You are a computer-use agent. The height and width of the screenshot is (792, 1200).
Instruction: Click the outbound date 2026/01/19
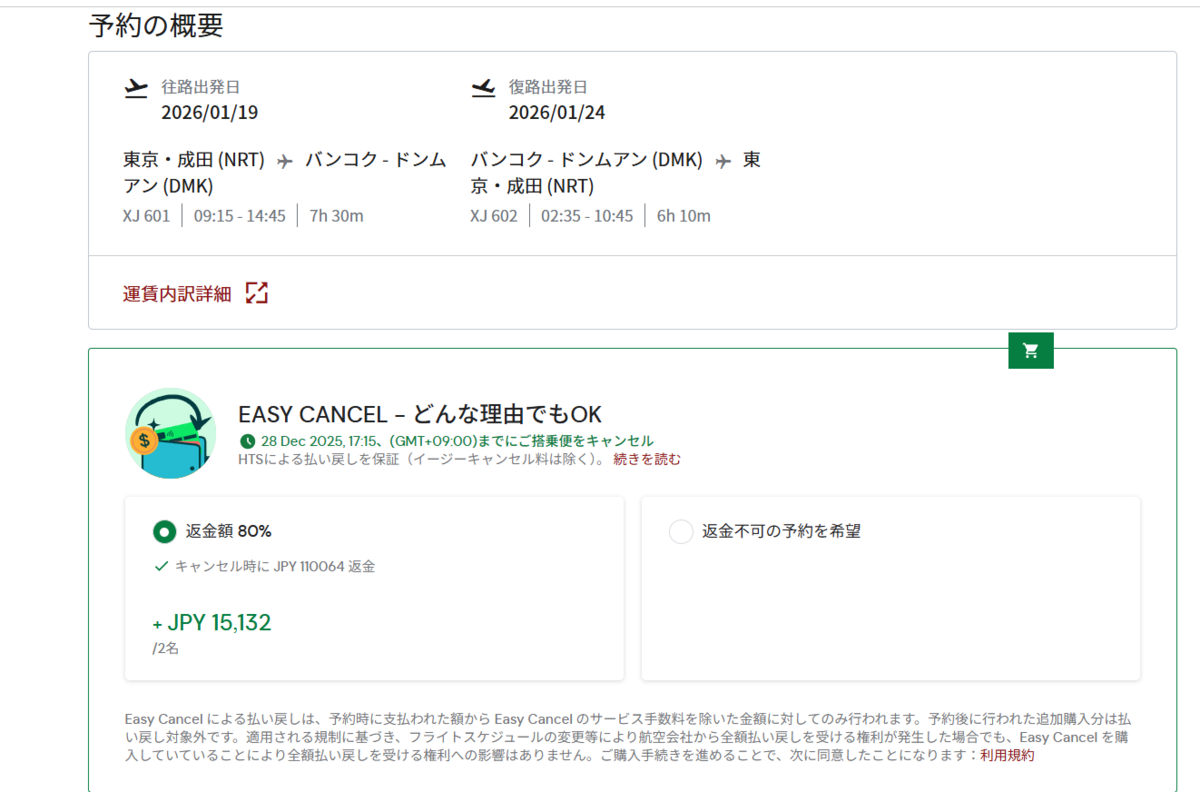click(x=209, y=112)
